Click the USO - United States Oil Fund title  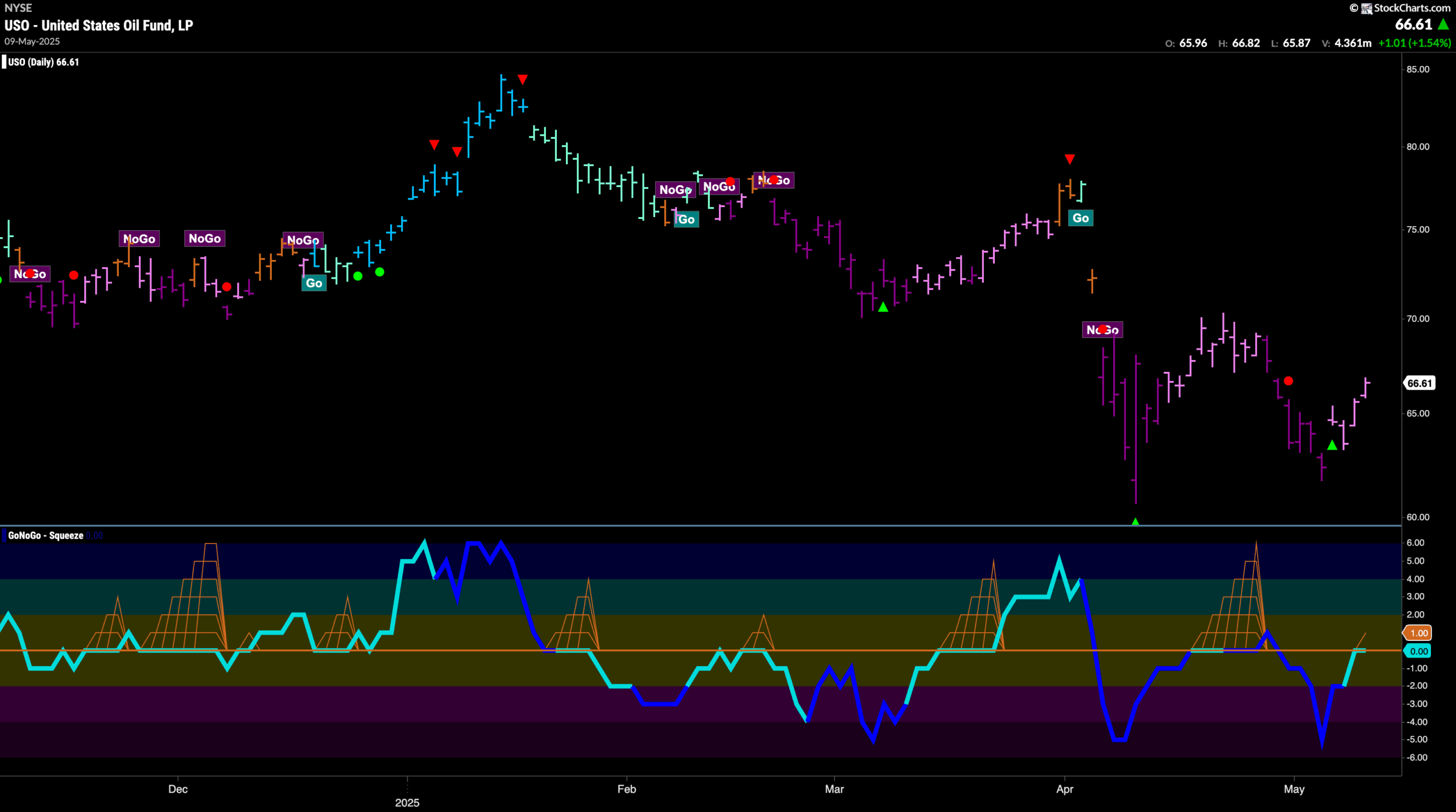coord(99,25)
